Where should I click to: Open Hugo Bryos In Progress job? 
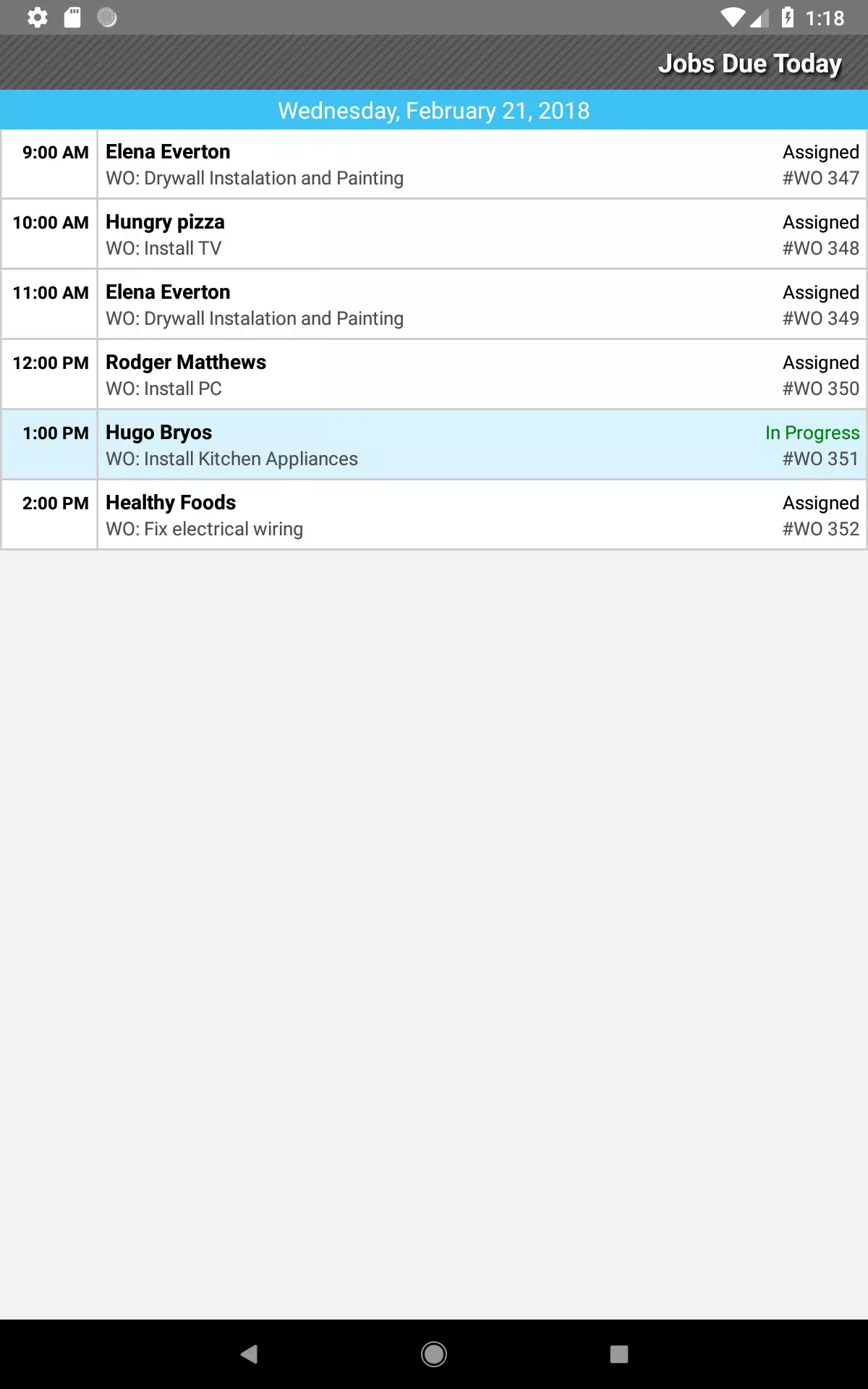(x=434, y=445)
